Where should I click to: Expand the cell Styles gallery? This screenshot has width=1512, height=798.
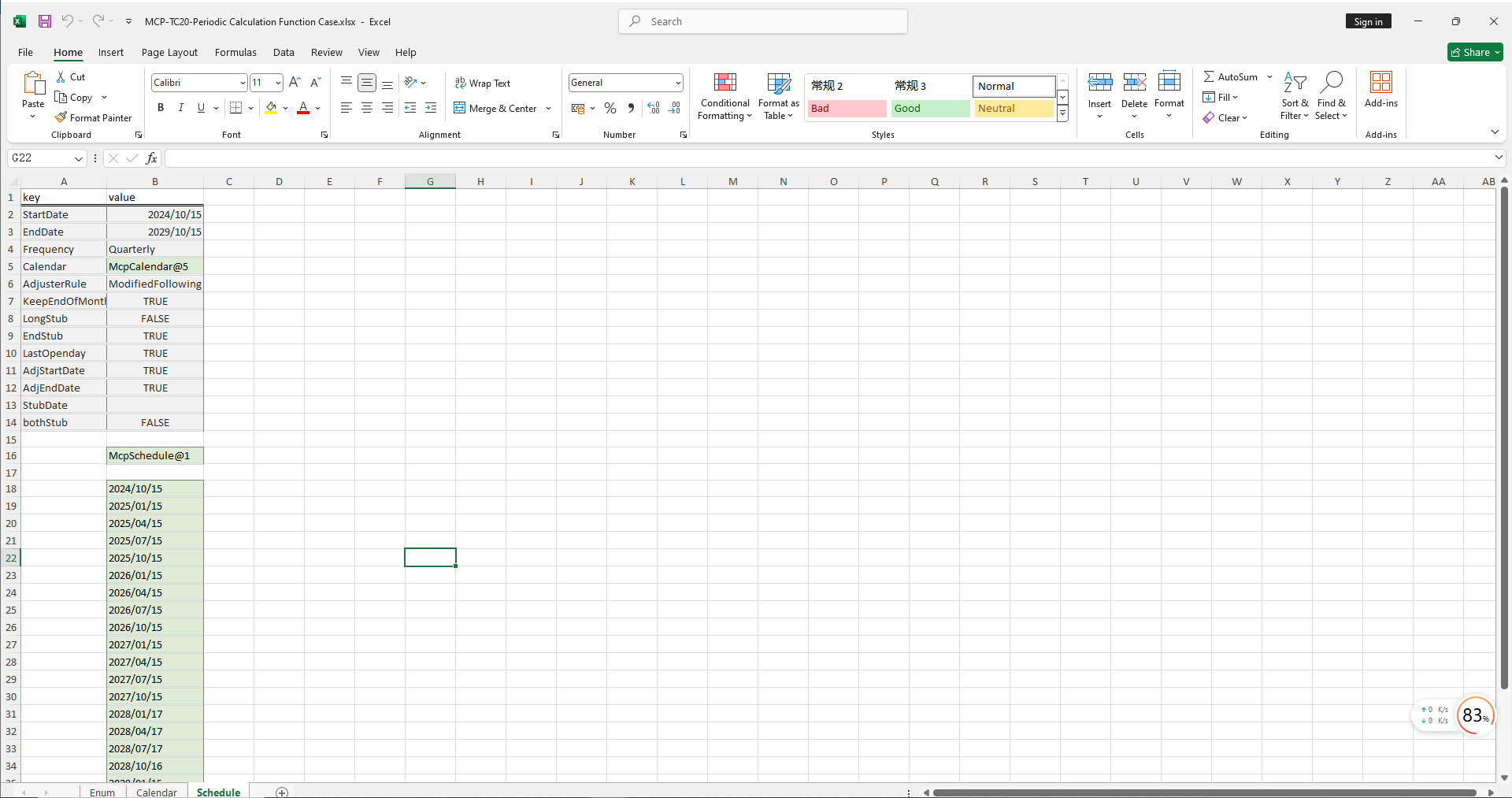pyautogui.click(x=1062, y=113)
